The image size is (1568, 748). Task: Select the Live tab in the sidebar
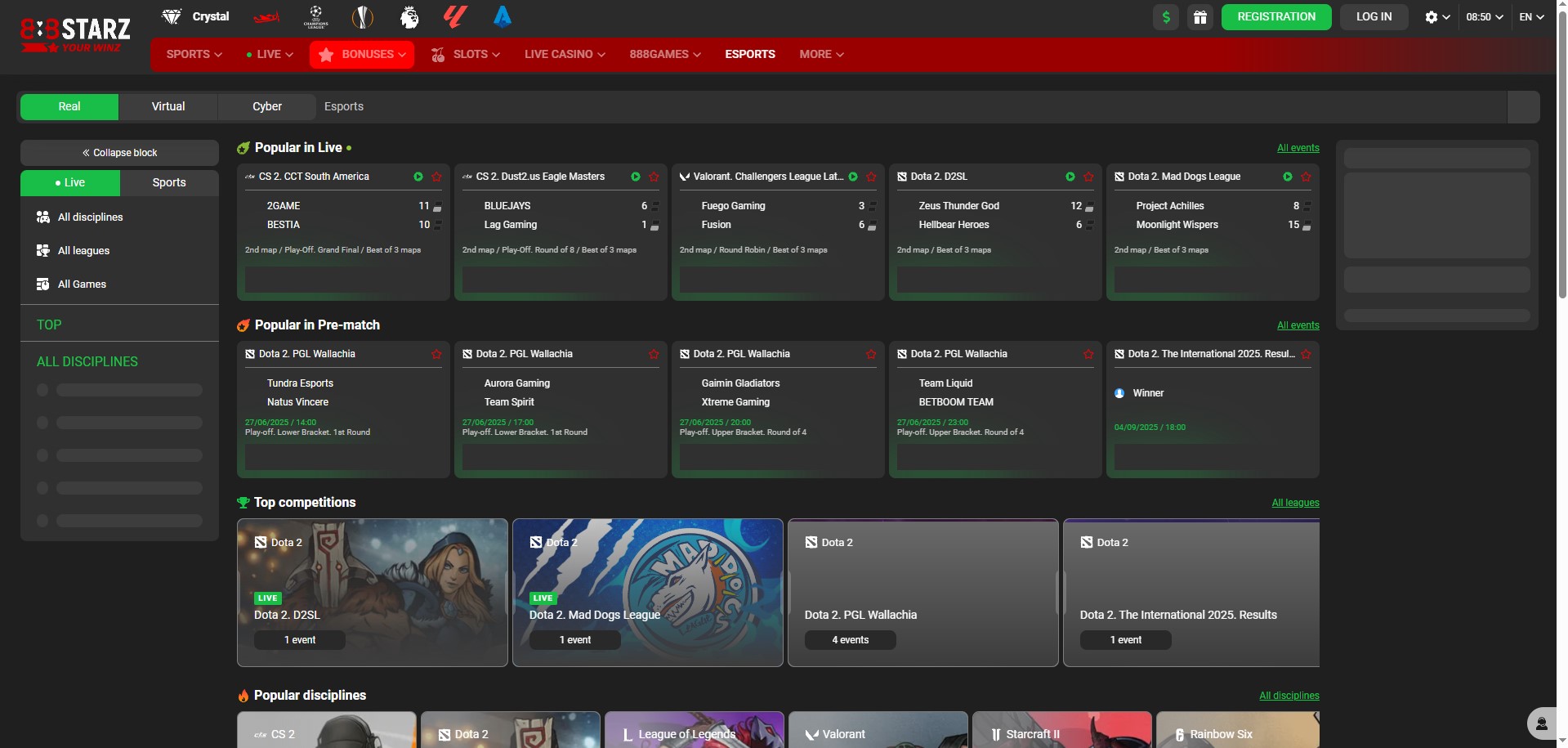click(70, 182)
